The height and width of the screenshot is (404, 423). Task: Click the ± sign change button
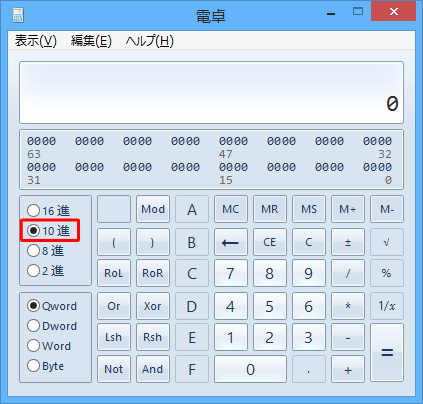[348, 242]
